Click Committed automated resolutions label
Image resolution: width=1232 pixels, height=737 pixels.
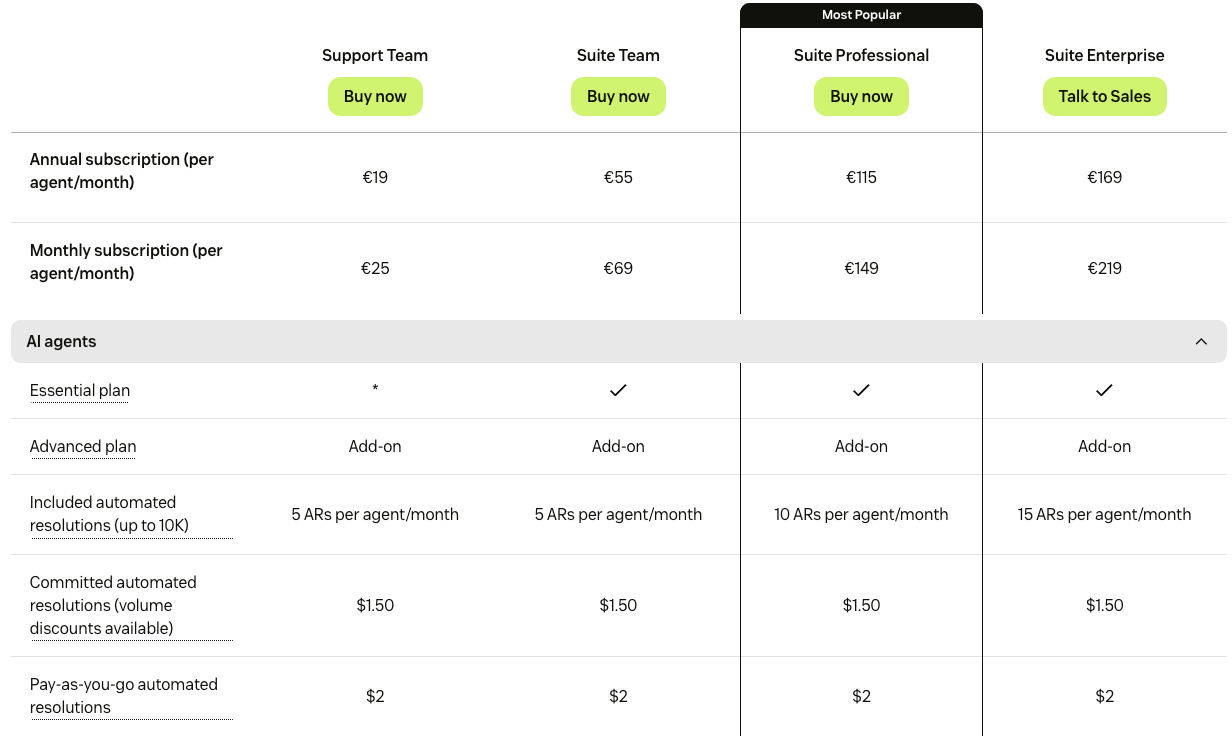(x=113, y=605)
